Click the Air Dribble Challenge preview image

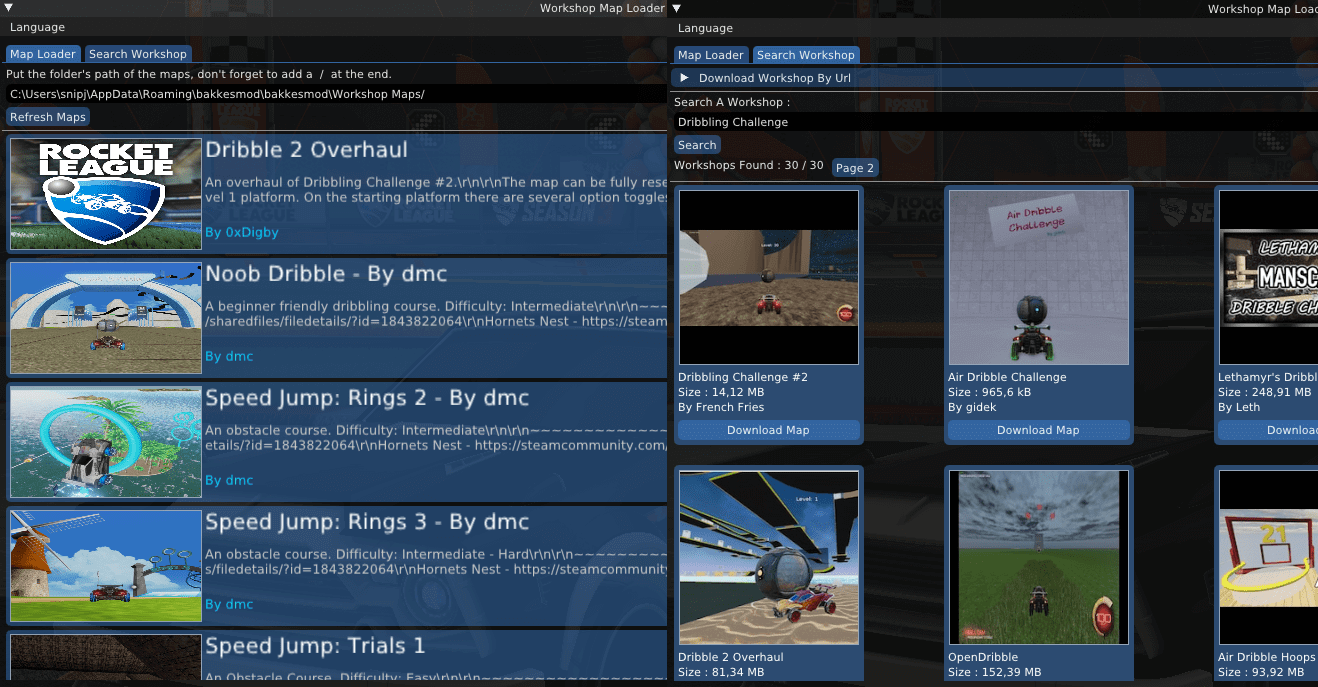1038,277
